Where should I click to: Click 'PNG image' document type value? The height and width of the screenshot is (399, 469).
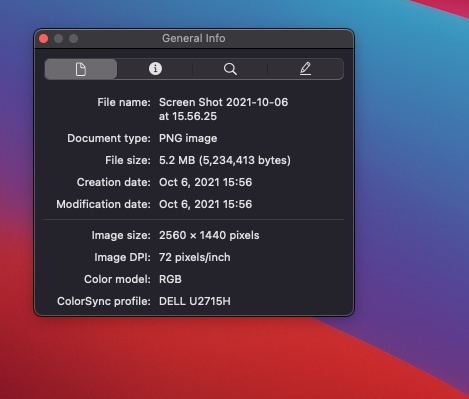click(x=188, y=138)
